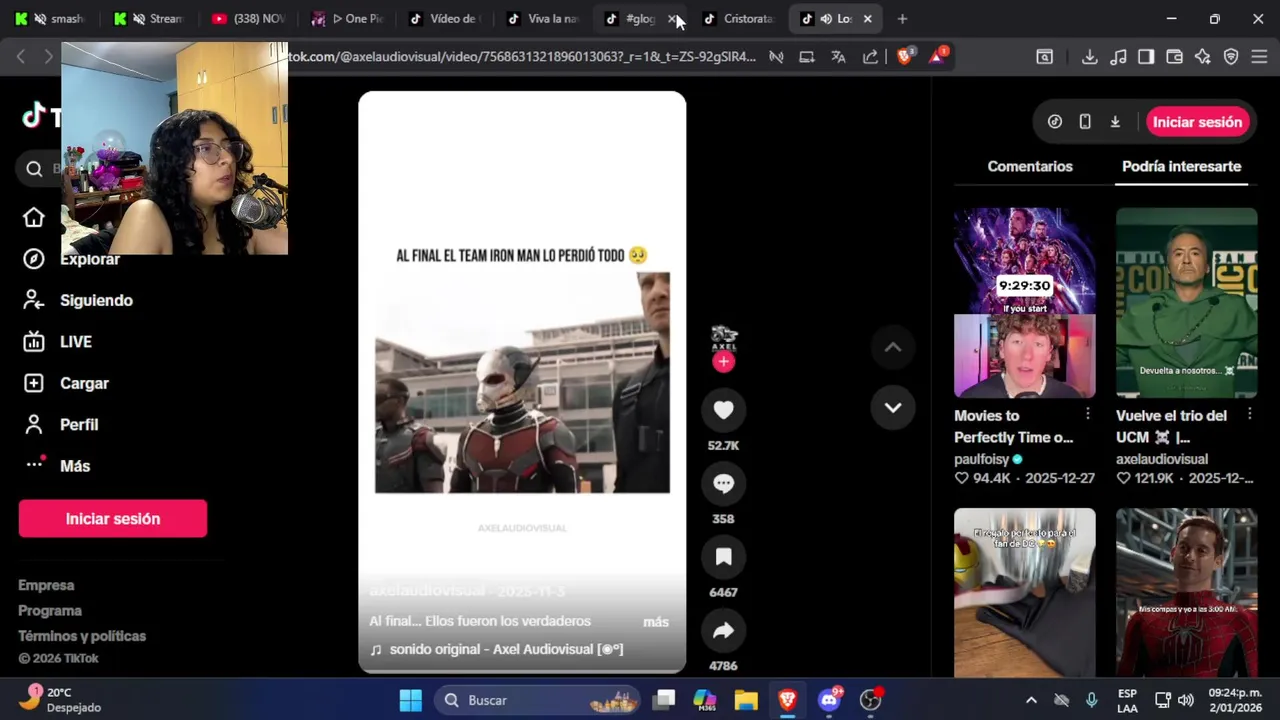Open the taskbar clock 09:24 p.m.
Viewport: 1280px width, 720px height.
(x=1234, y=700)
